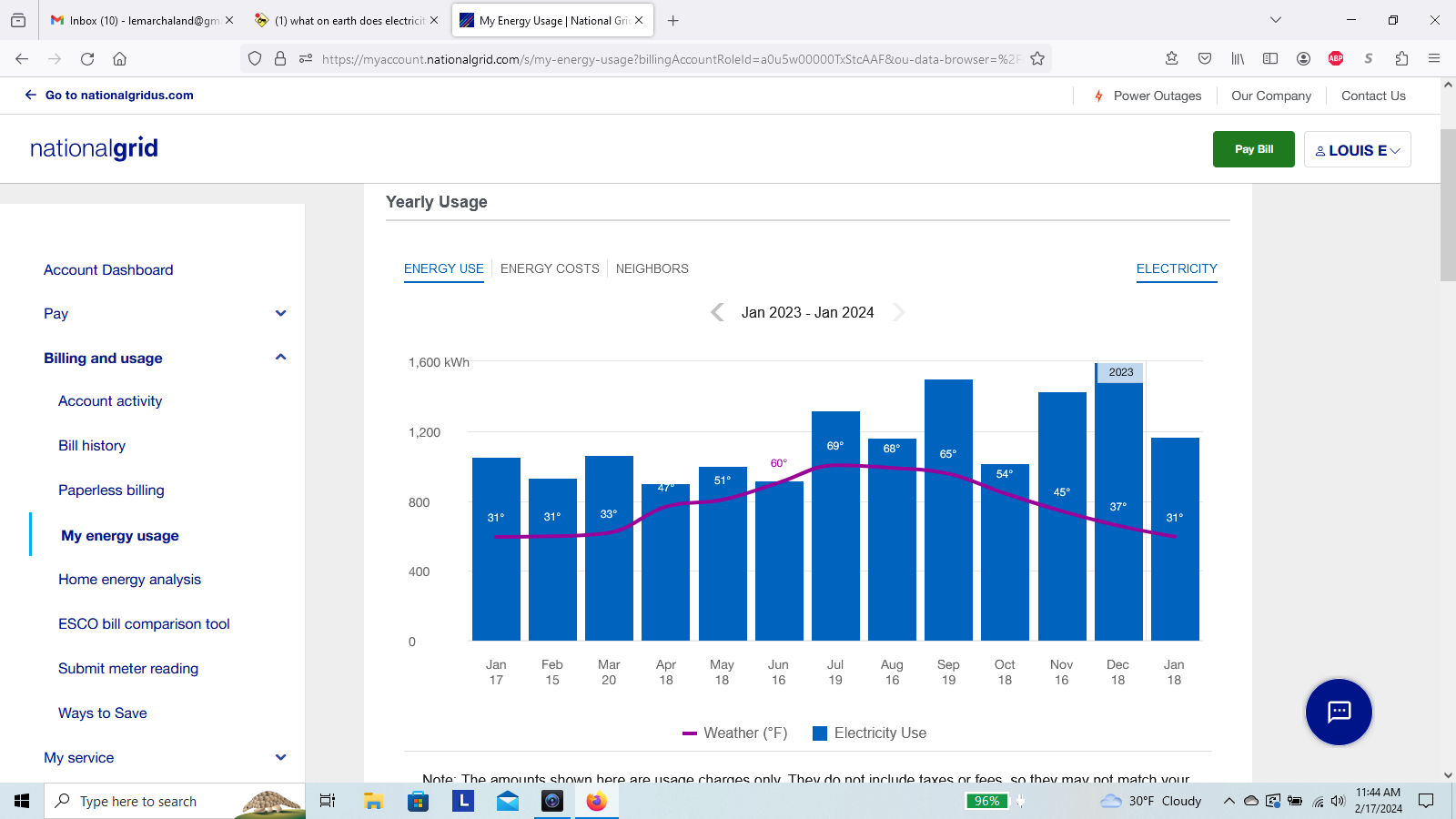
Task: Click the Sep 19 usage bar
Action: click(x=948, y=510)
